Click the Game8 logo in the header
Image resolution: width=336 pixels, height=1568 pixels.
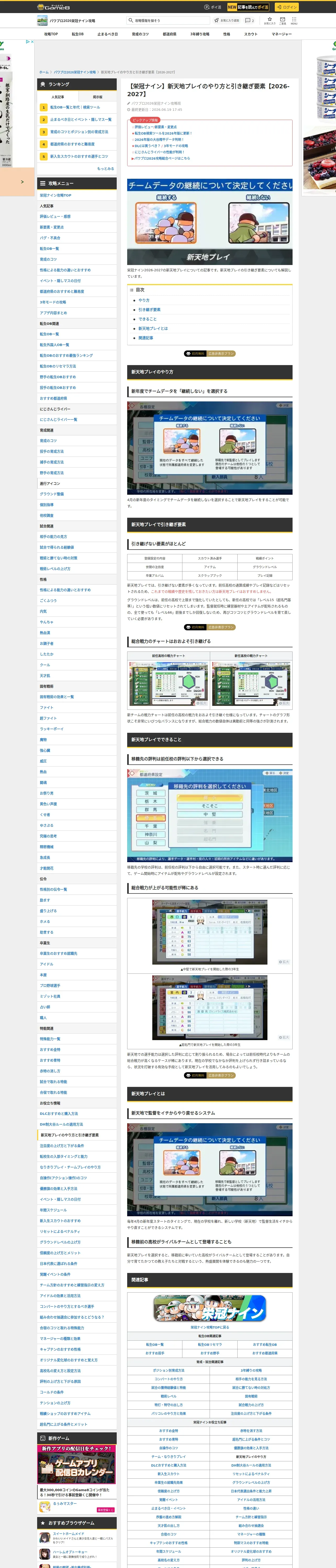54,7
